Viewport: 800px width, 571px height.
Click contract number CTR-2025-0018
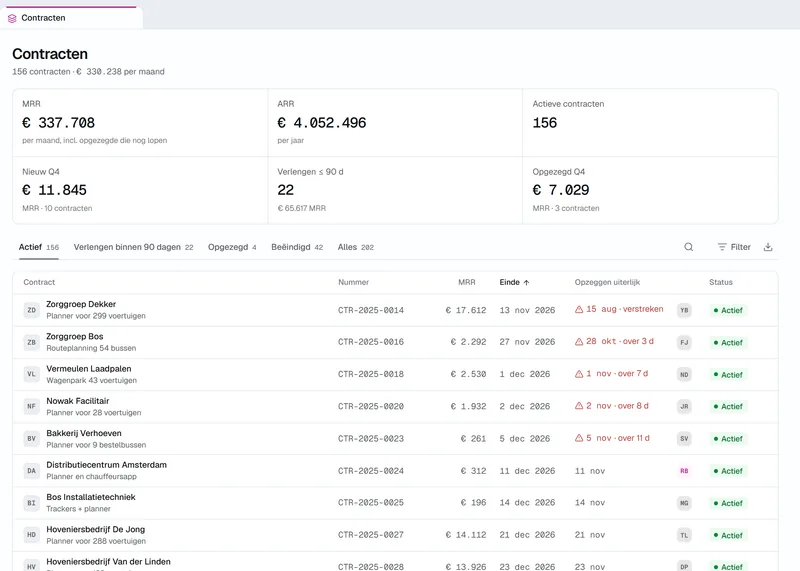click(x=371, y=374)
